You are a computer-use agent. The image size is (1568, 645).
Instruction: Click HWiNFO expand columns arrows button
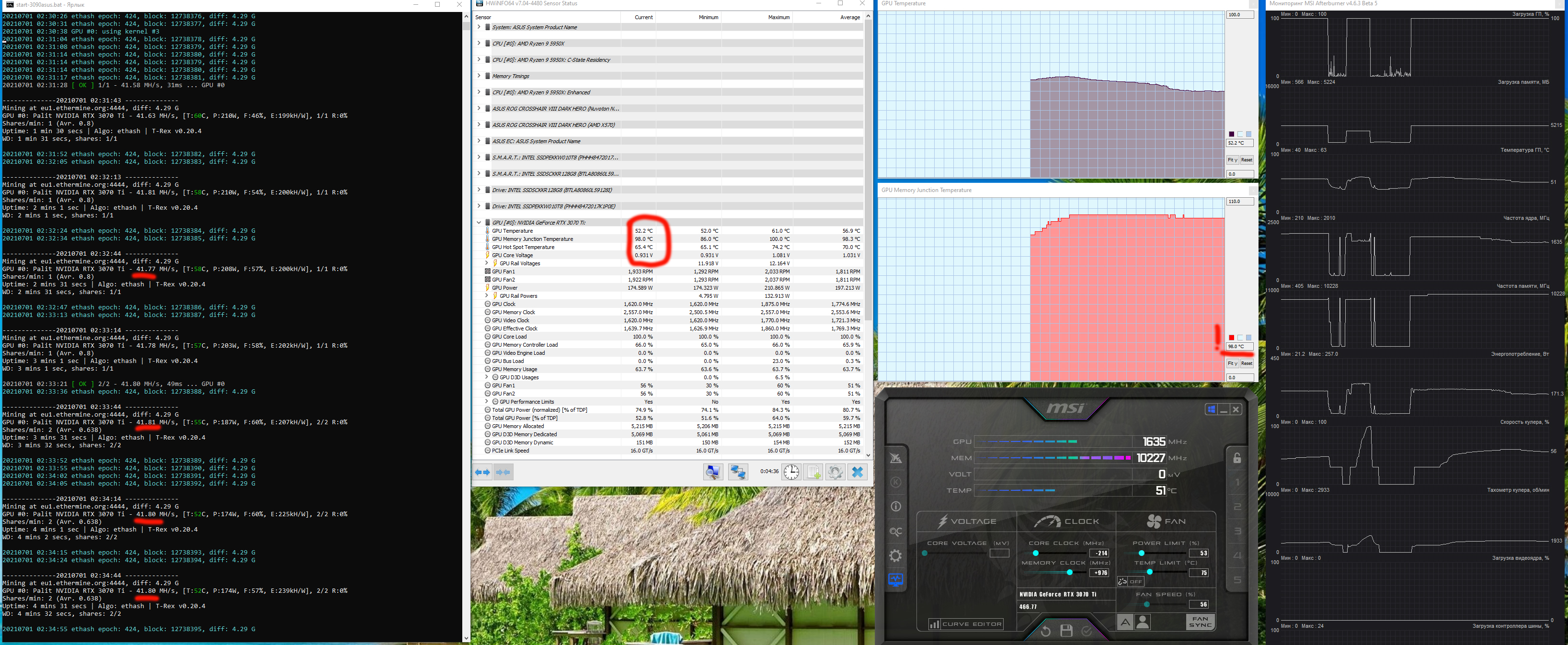coord(483,472)
